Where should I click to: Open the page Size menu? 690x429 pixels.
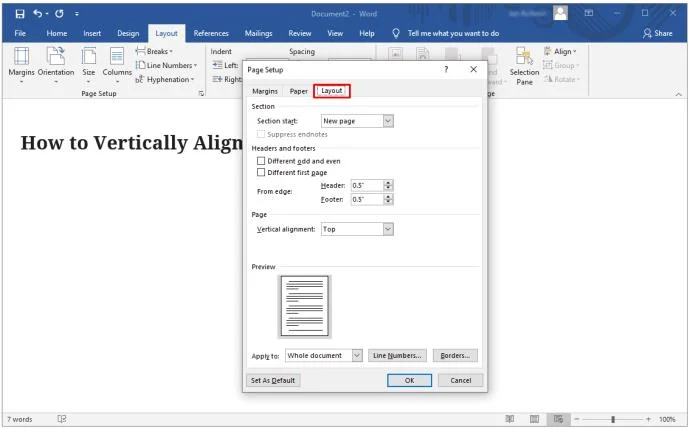point(88,64)
